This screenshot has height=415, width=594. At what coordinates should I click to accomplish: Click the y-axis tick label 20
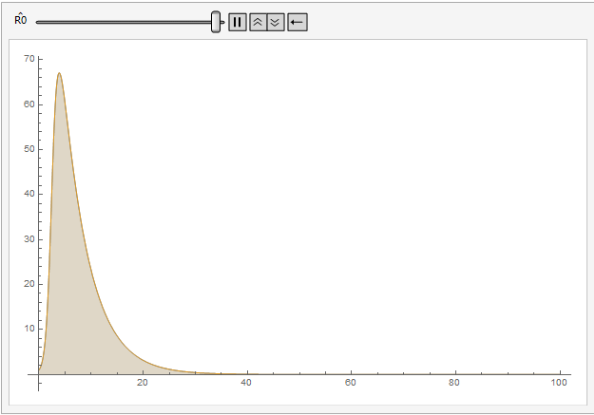(x=29, y=284)
